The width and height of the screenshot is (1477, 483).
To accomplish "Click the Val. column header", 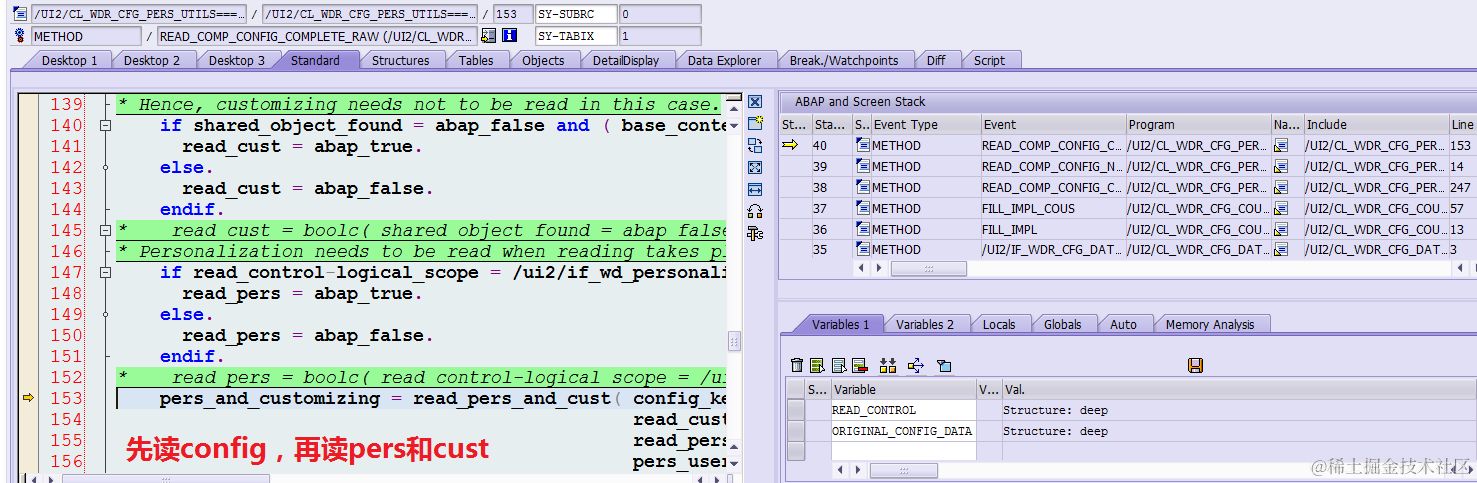I will [1238, 389].
